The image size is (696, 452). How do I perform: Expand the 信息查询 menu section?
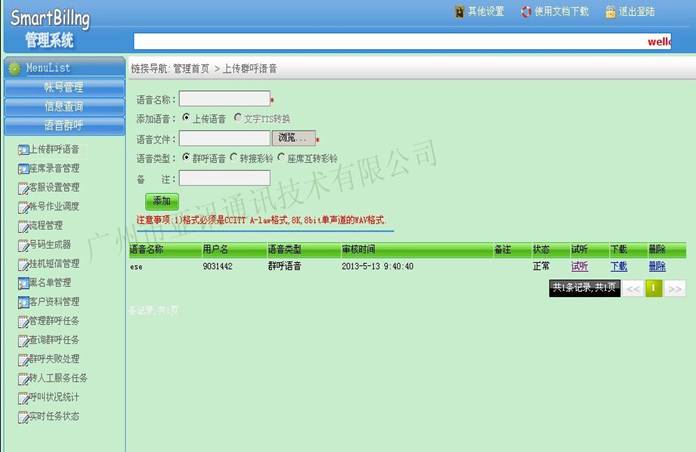64,107
